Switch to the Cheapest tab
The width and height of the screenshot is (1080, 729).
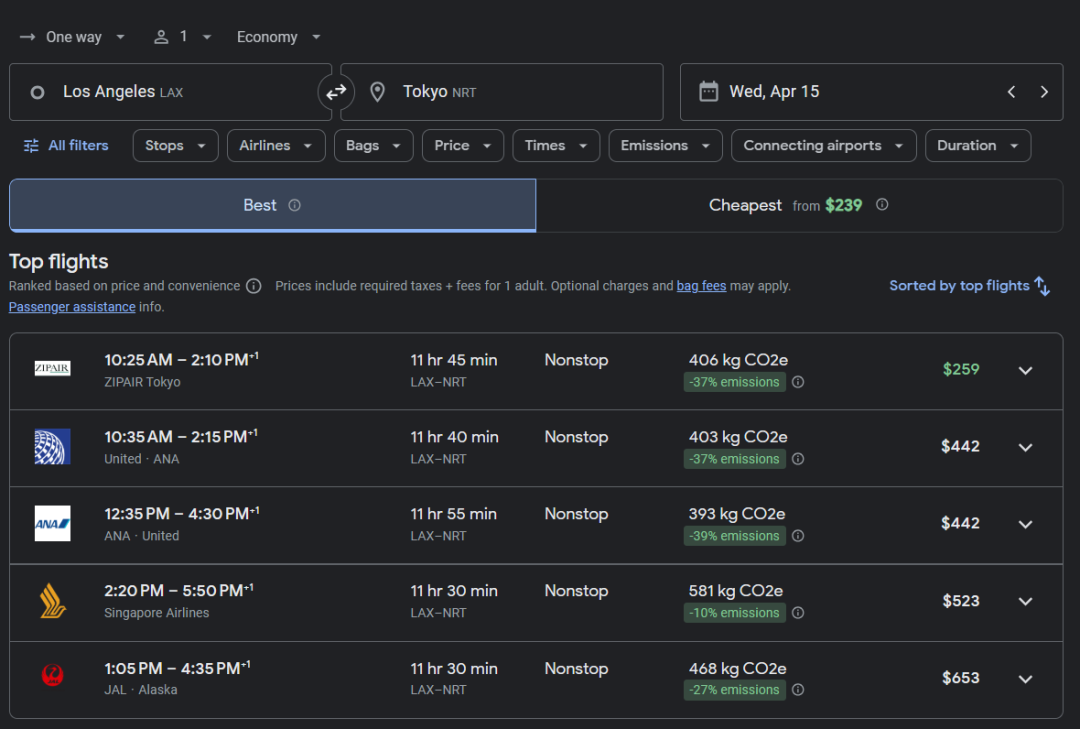pyautogui.click(x=798, y=205)
